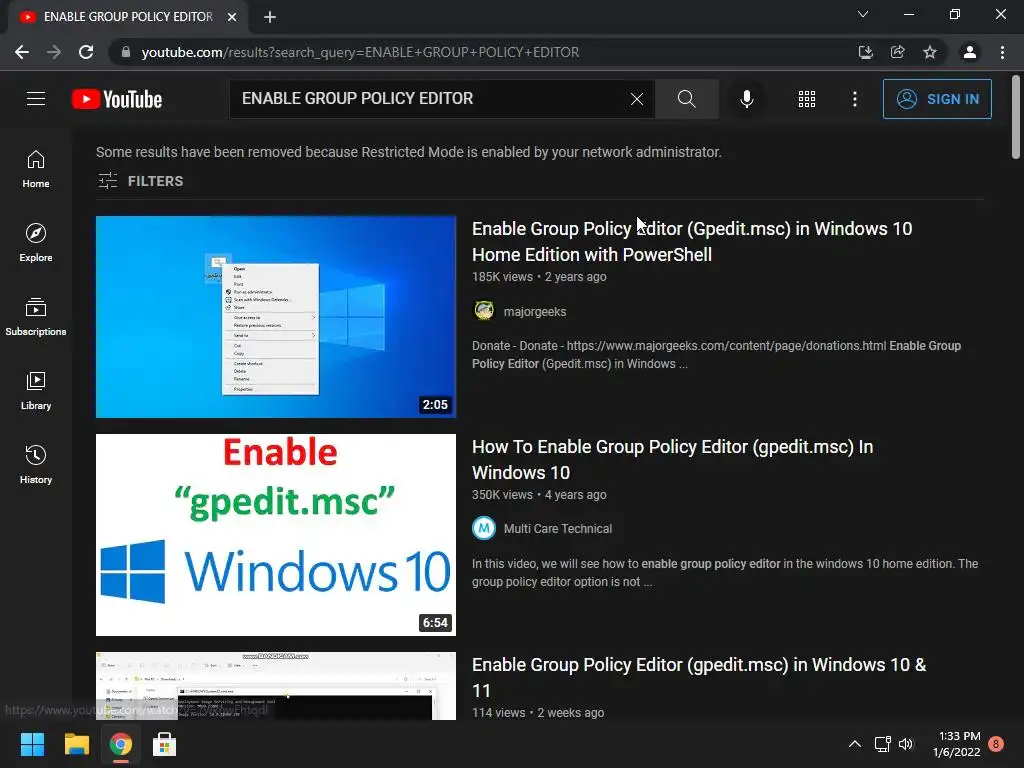This screenshot has height=768, width=1024.
Task: Show hidden system tray icons
Action: 854,744
